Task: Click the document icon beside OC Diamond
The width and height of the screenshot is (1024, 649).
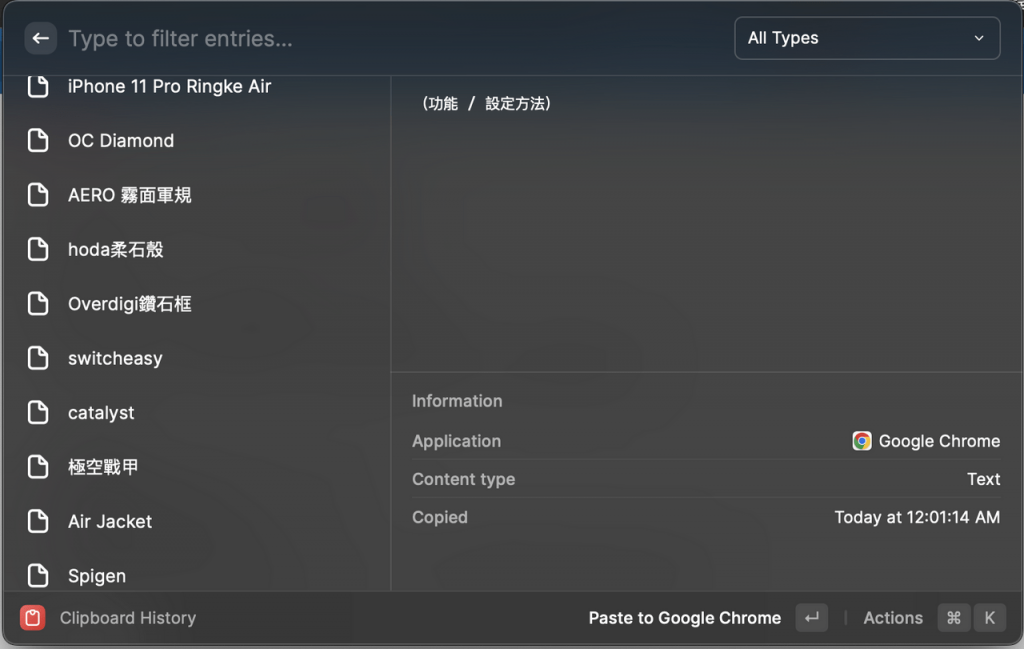Action: tap(38, 141)
